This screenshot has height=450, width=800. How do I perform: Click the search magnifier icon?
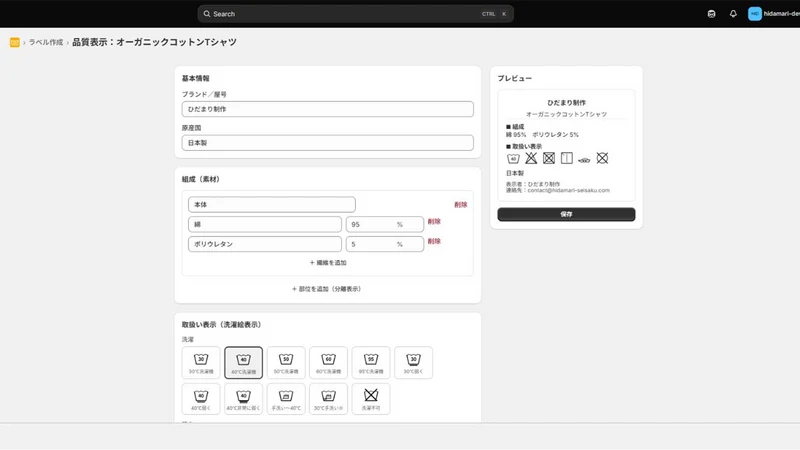click(207, 14)
